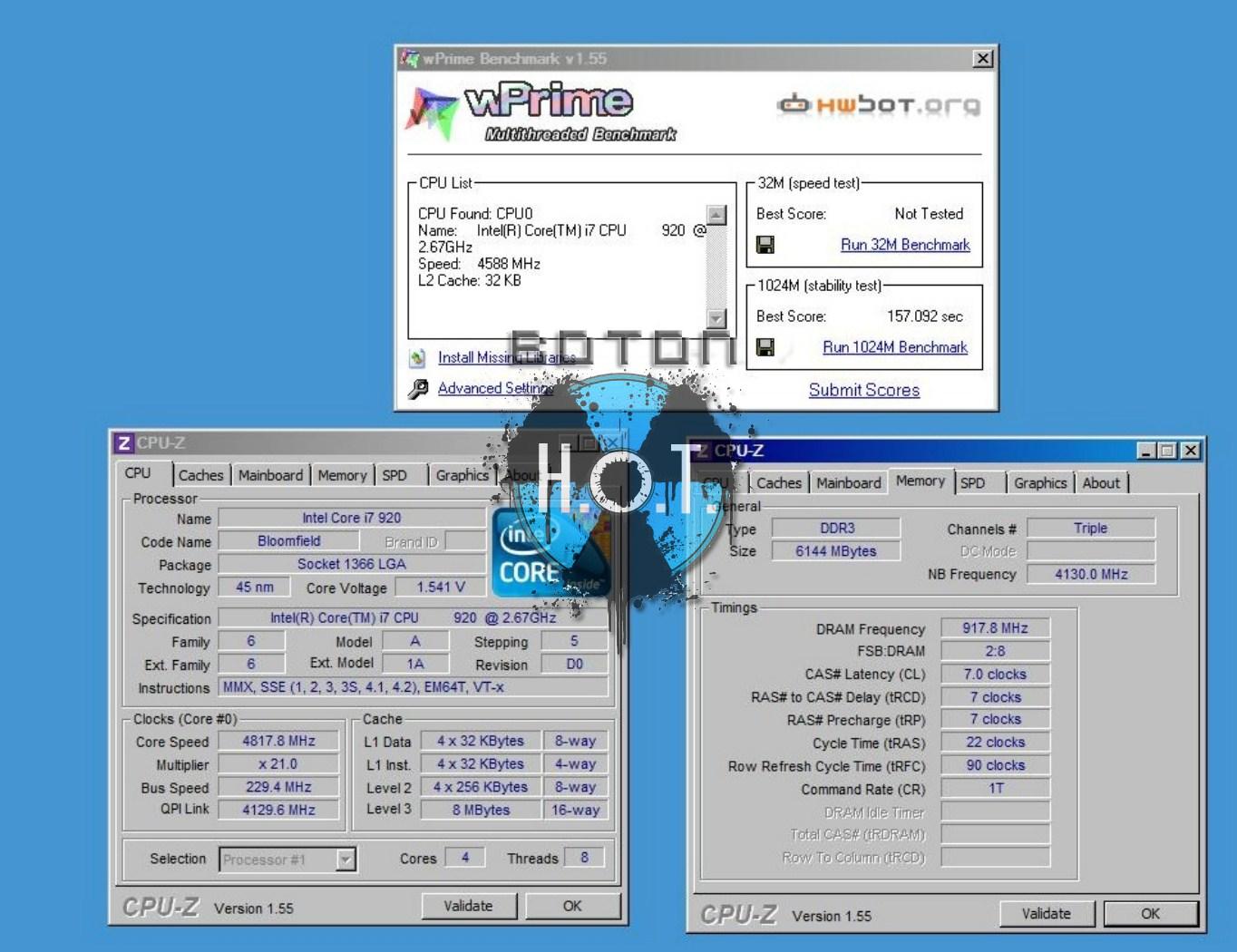Click the maximize button of right CPU-Z window
Screen dimensions: 1237x952
1168,451
